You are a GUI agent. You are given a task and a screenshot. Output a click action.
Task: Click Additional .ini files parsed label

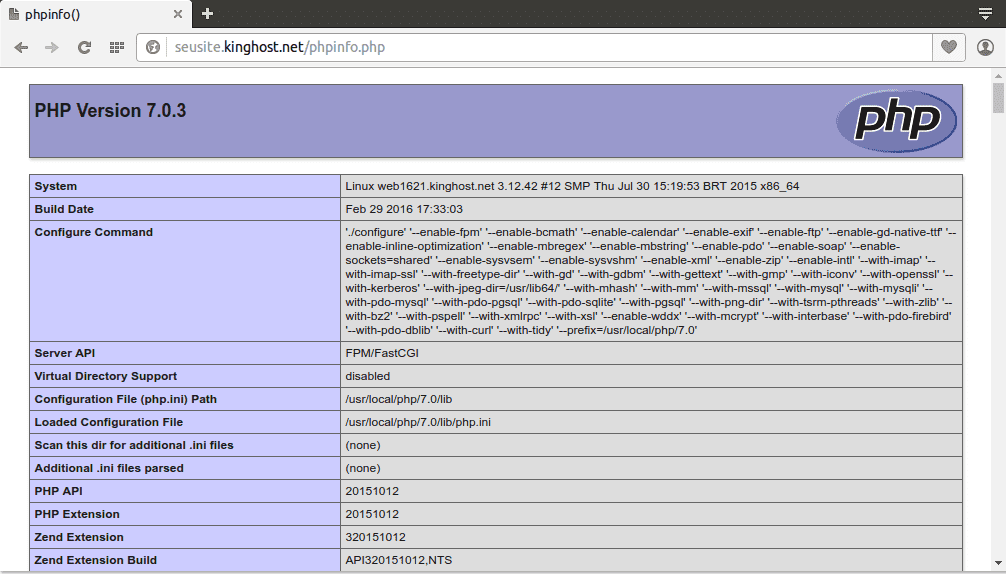(109, 468)
